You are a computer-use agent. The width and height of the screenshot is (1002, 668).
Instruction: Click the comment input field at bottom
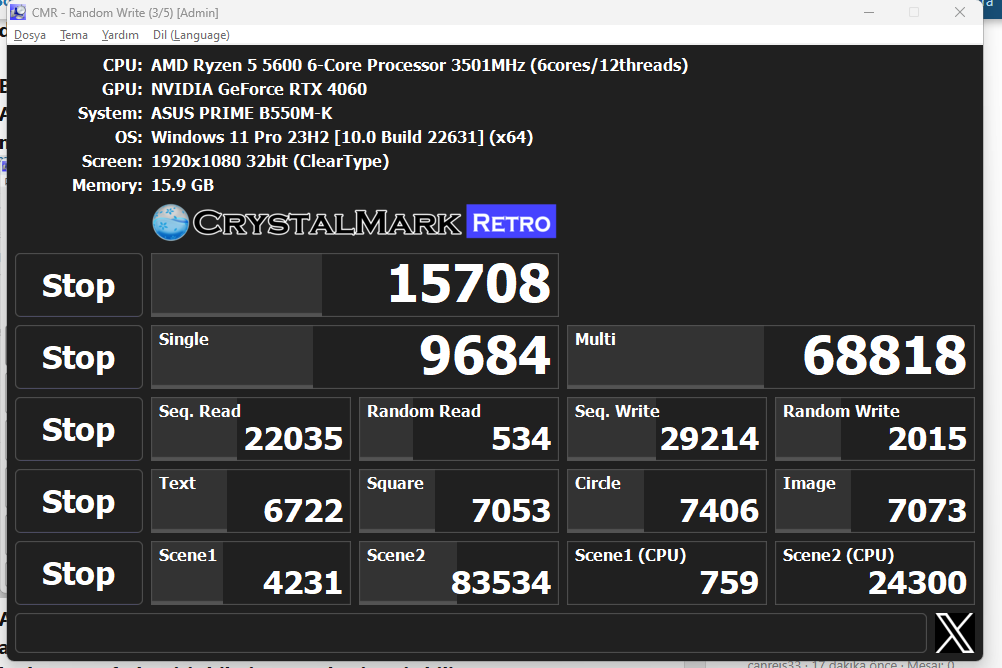(x=471, y=633)
